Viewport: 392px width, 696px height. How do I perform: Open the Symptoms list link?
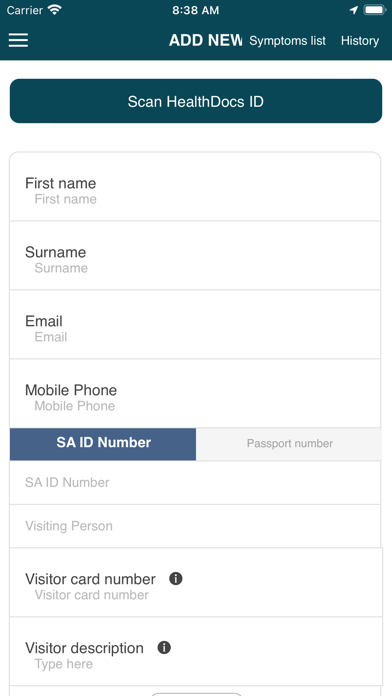[x=287, y=41]
